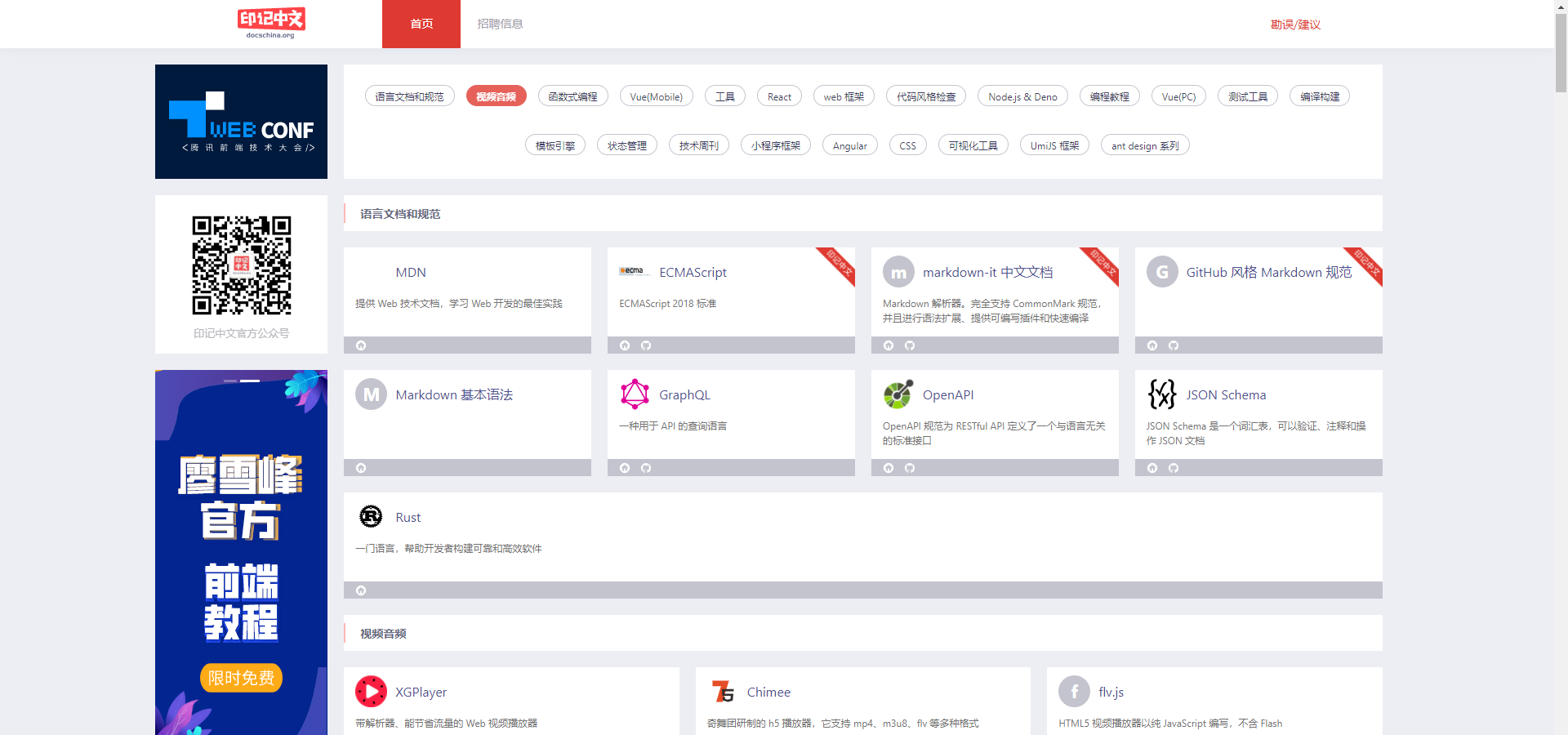Viewport: 1568px width, 735px height.
Task: Click the gray m avatar of markdown-it
Action: 898,272
